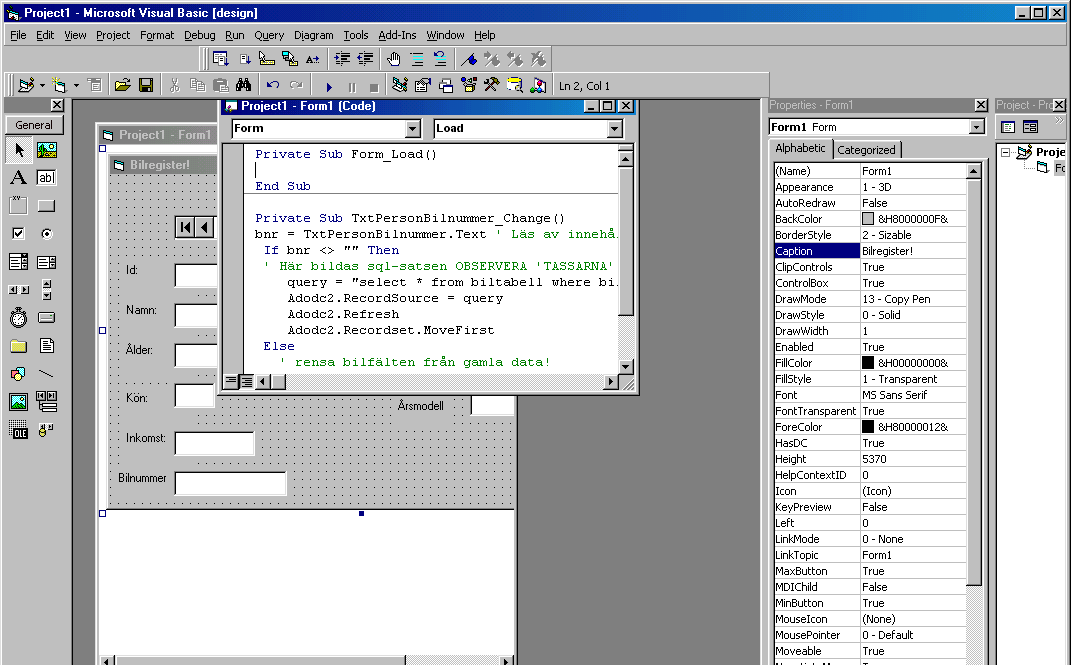This screenshot has height=665, width=1071.
Task: Select the OLE container tool
Action: click(18, 429)
